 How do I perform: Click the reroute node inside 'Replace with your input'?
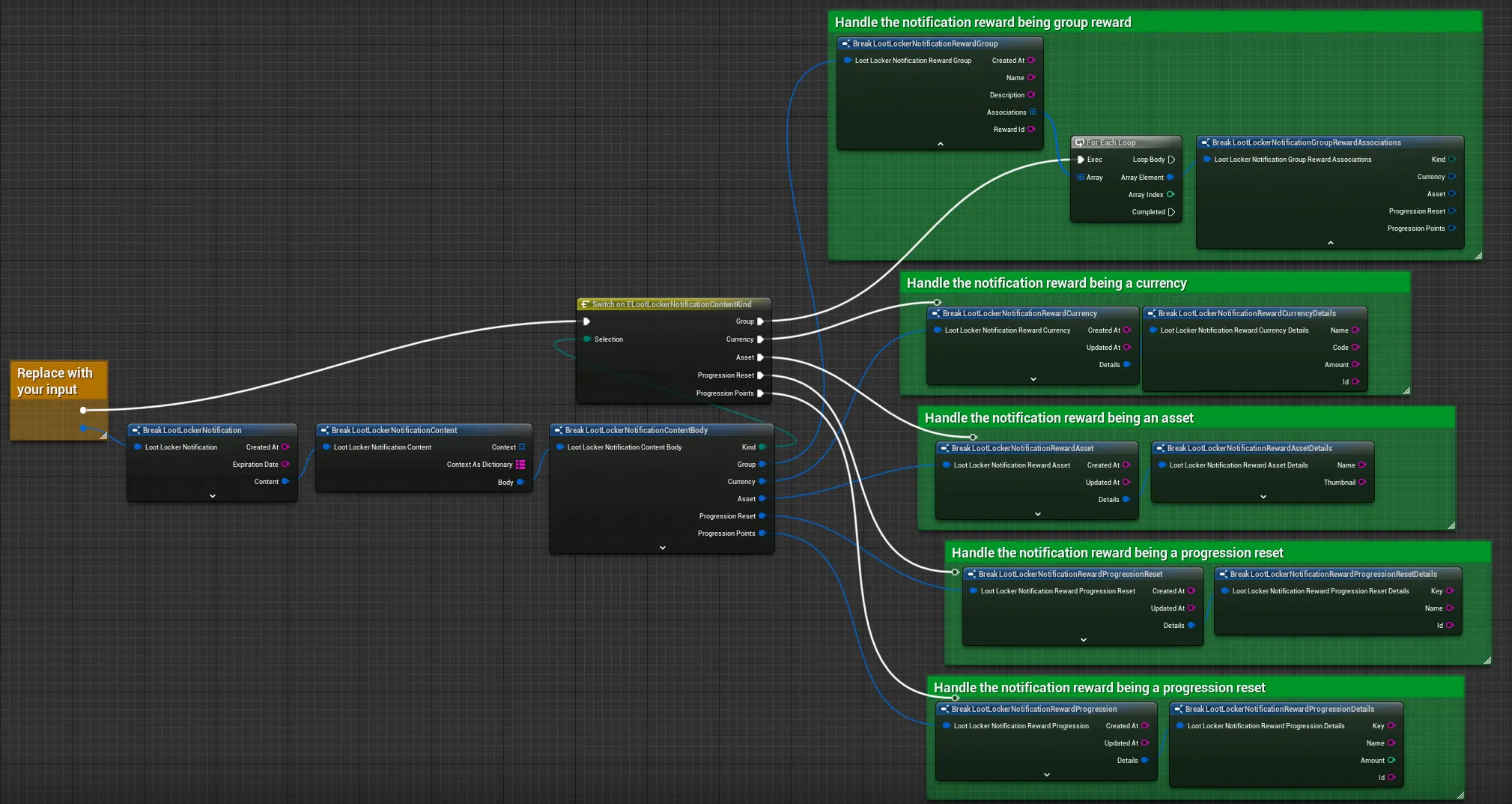(x=83, y=410)
